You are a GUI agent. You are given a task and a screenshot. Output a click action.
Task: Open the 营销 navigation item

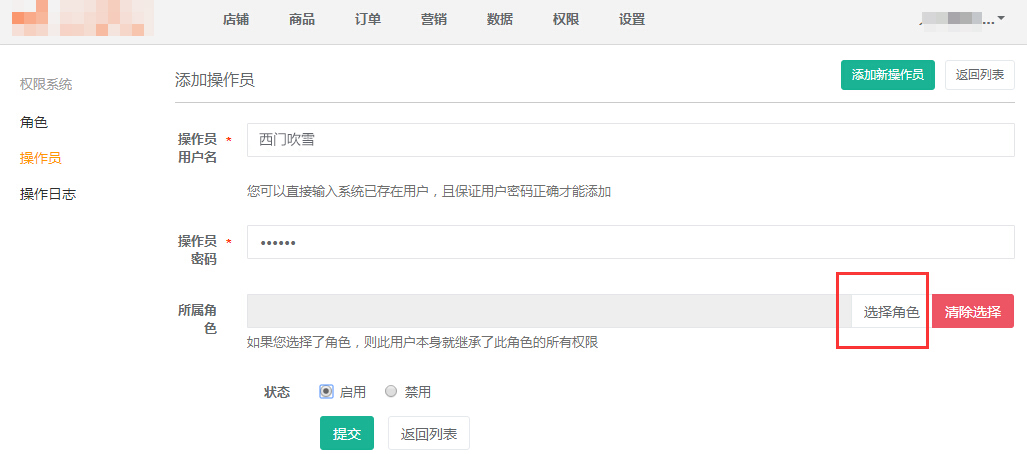click(x=434, y=20)
